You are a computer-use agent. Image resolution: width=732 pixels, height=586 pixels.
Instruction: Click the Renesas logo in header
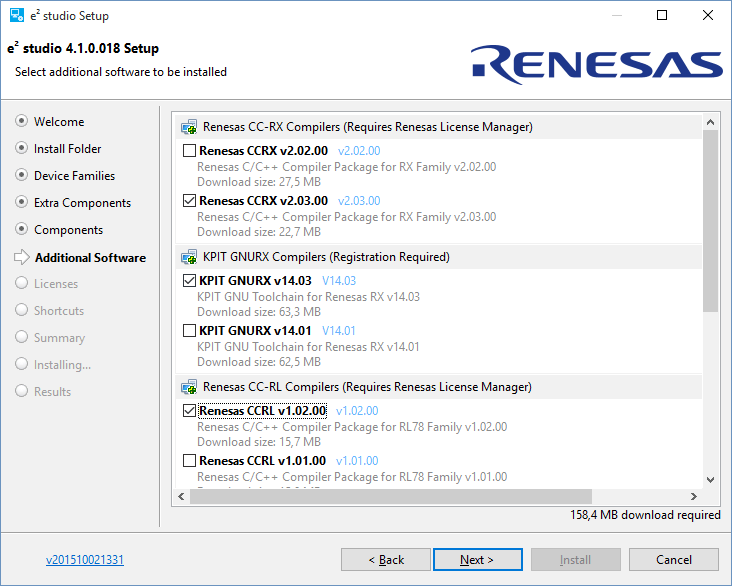point(597,64)
